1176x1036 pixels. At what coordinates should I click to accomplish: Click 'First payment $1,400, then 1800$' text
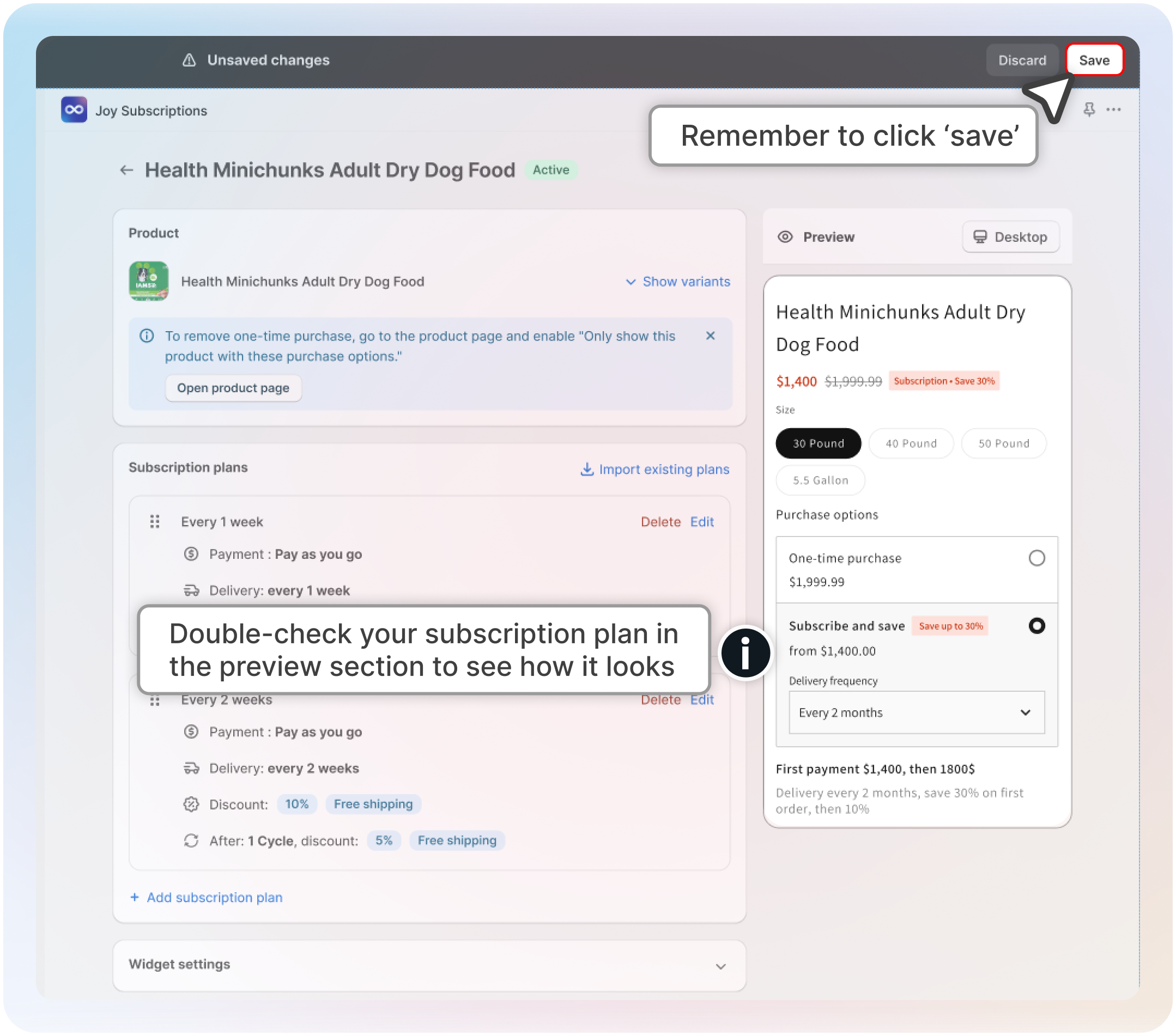[875, 769]
